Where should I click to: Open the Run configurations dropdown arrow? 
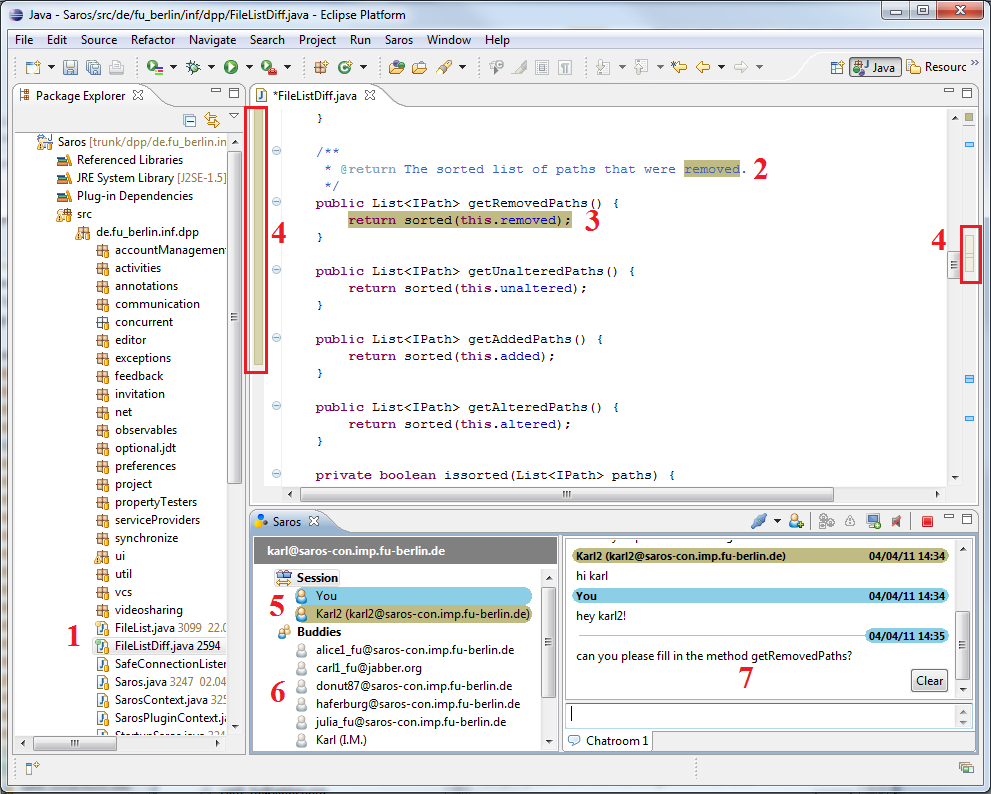[249, 67]
